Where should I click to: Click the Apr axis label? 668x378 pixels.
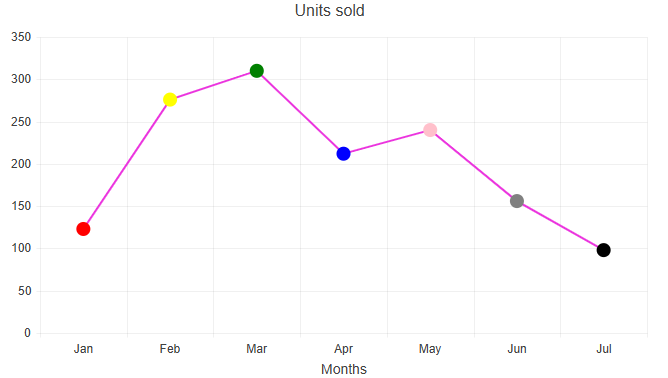[343, 349]
